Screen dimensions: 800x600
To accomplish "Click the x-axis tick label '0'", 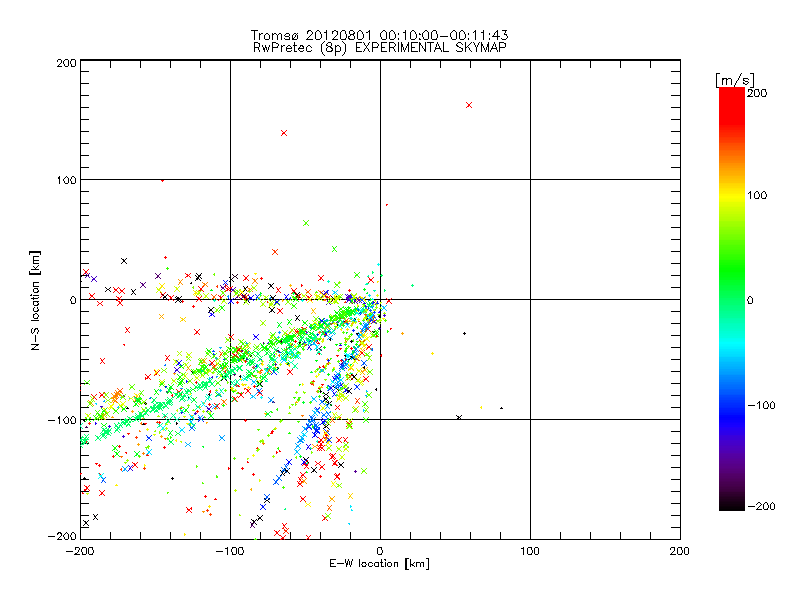I will point(380,551).
